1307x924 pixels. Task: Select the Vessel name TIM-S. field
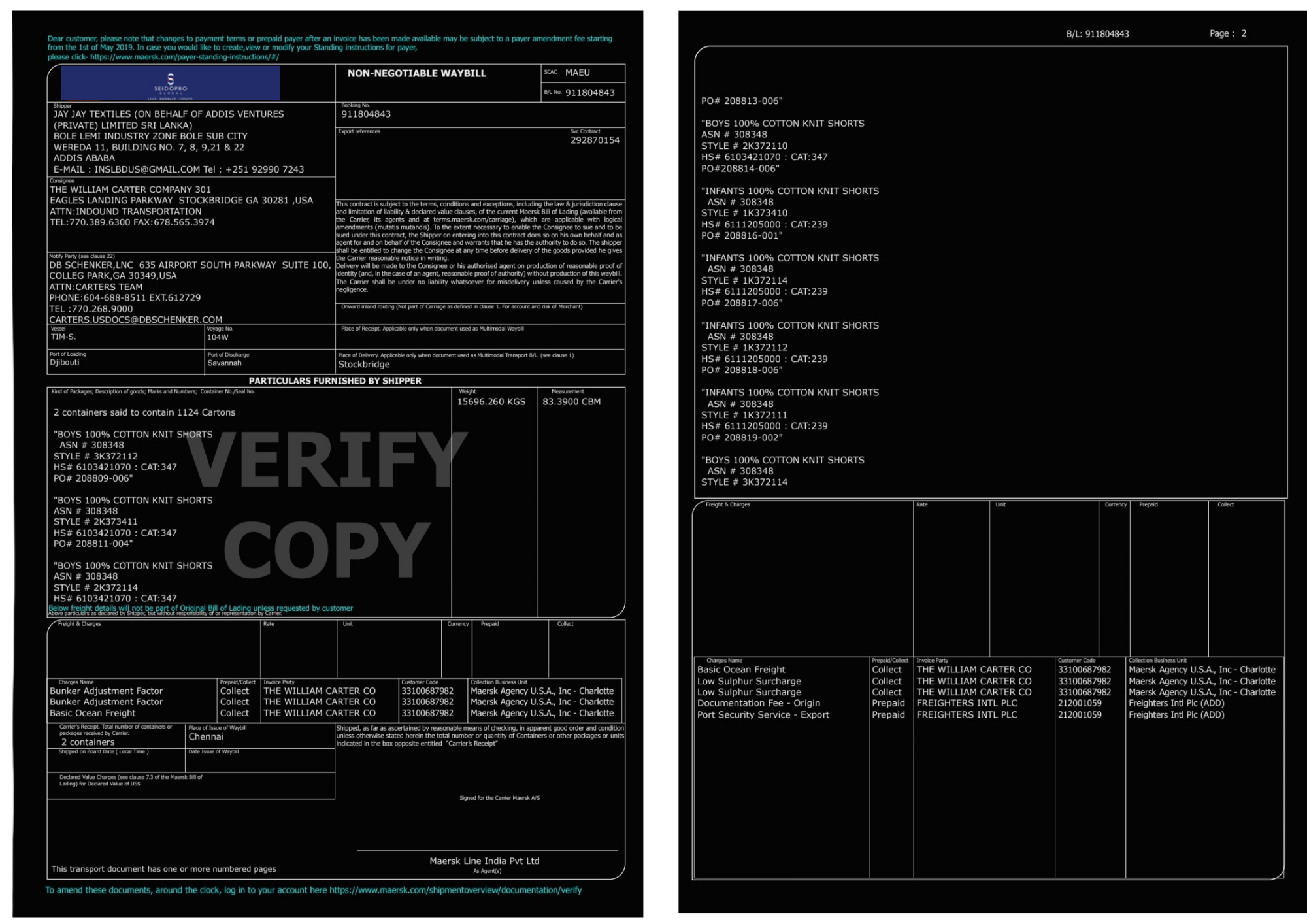click(x=63, y=337)
